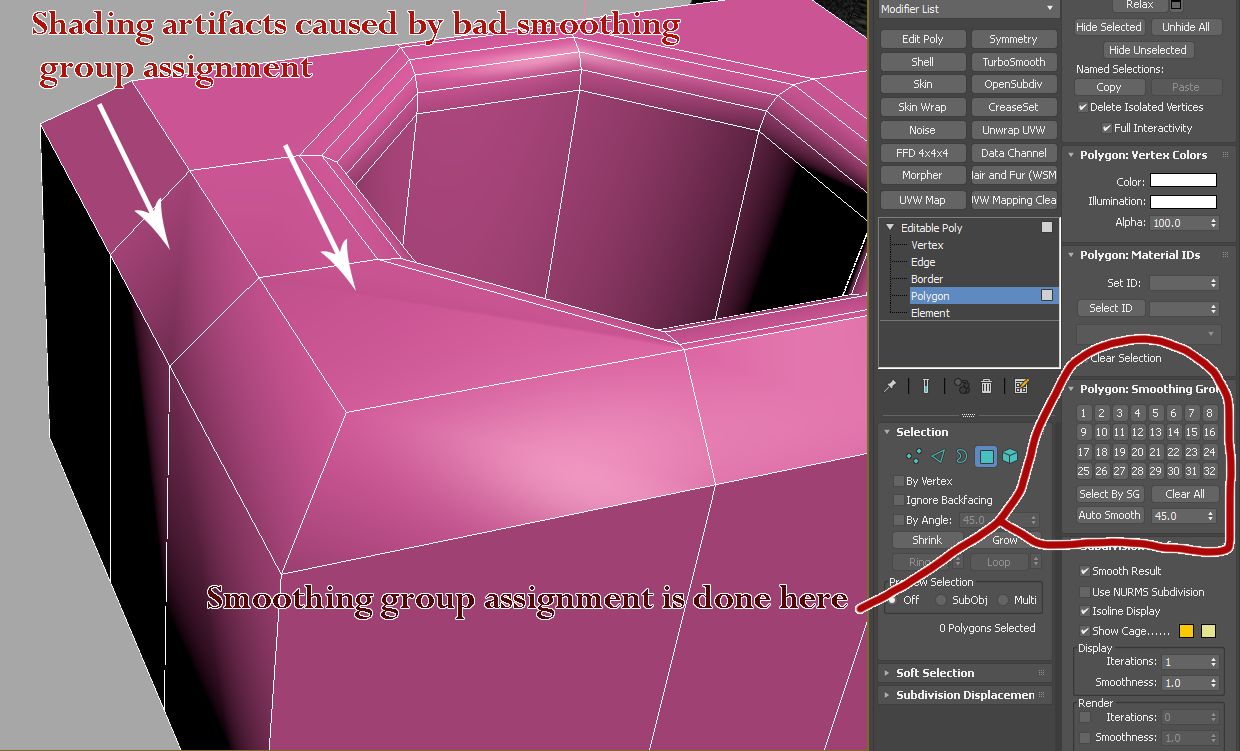Toggle Delete Isolated Vertices checkbox
Image resolution: width=1240 pixels, height=751 pixels.
point(1083,107)
